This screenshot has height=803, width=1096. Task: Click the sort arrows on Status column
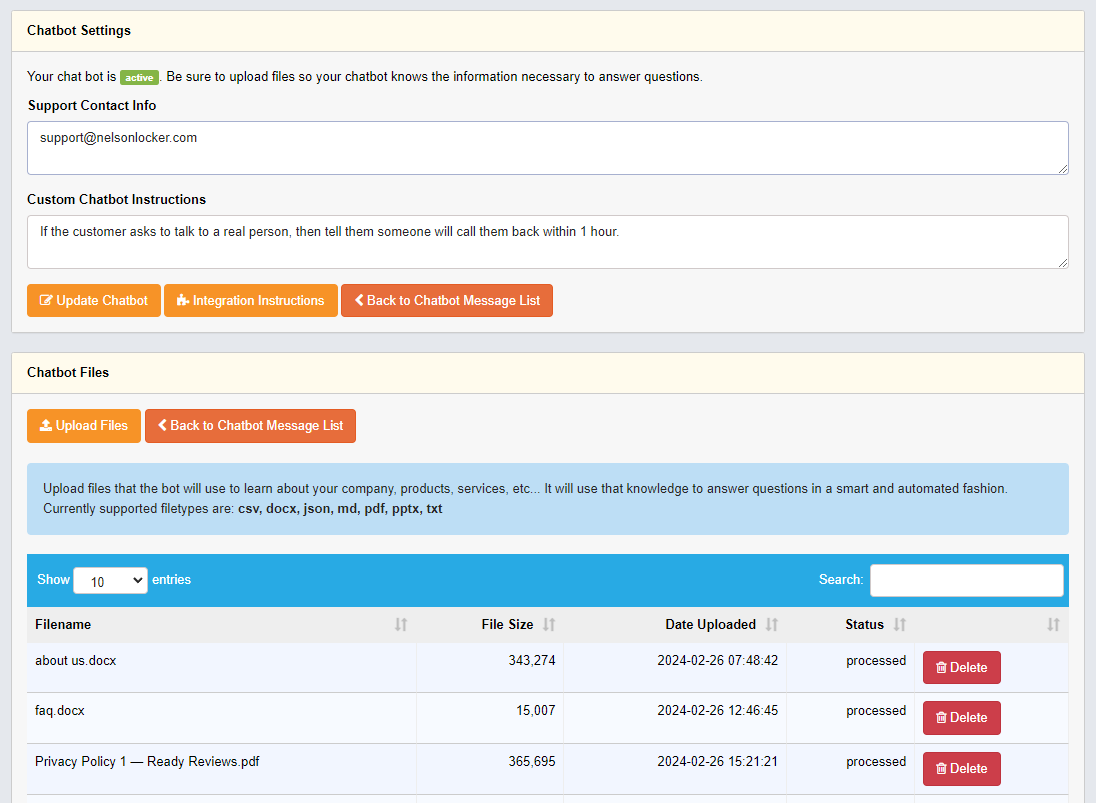pos(898,624)
